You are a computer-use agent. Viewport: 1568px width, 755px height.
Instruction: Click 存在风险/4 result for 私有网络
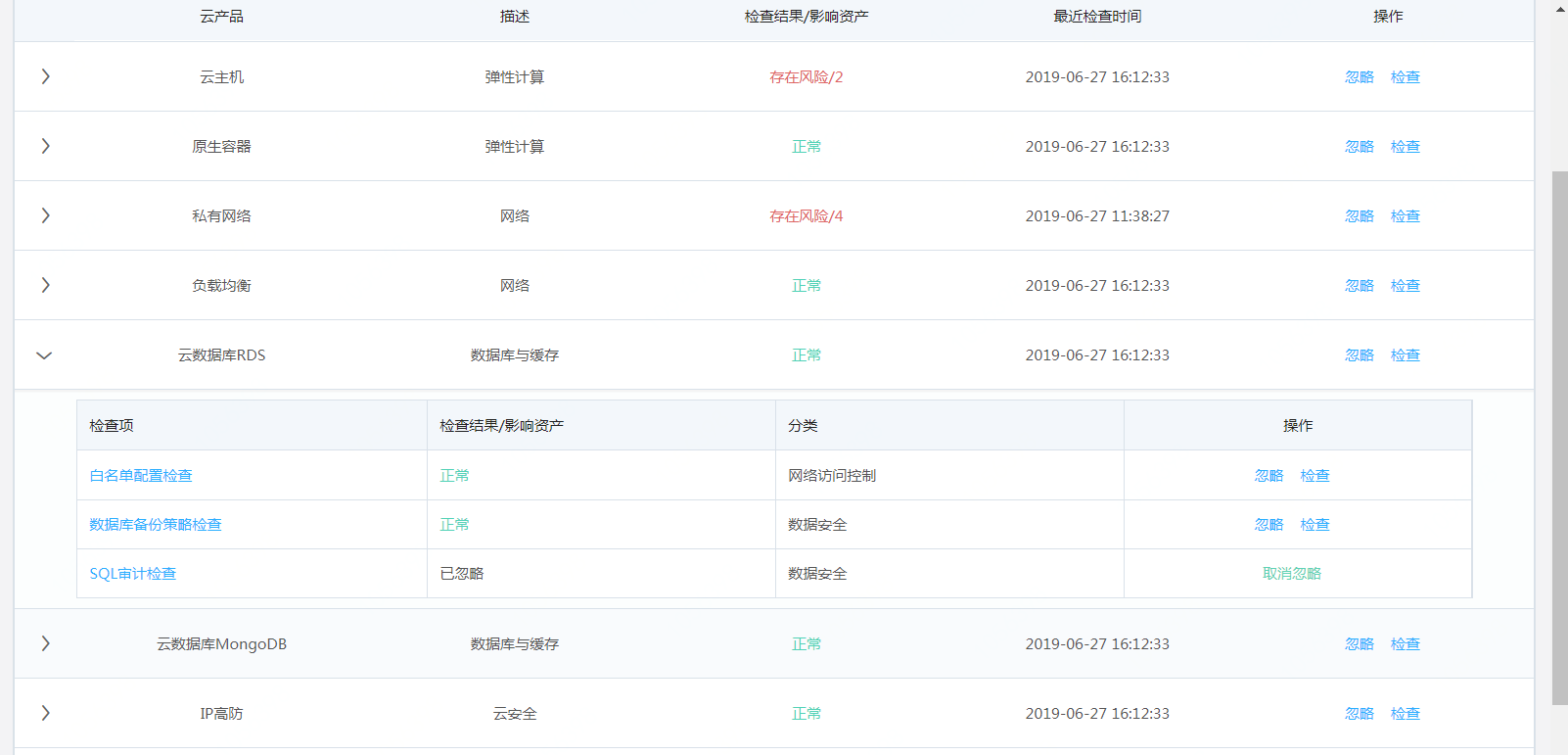tap(806, 216)
